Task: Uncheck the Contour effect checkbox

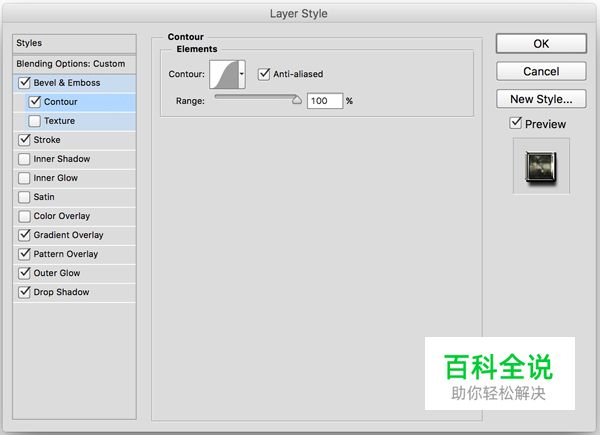Action: (34, 102)
